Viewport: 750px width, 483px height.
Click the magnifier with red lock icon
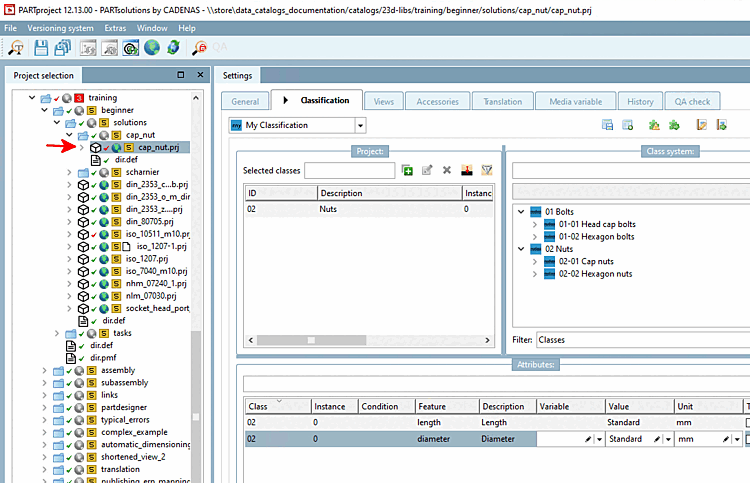click(199, 48)
